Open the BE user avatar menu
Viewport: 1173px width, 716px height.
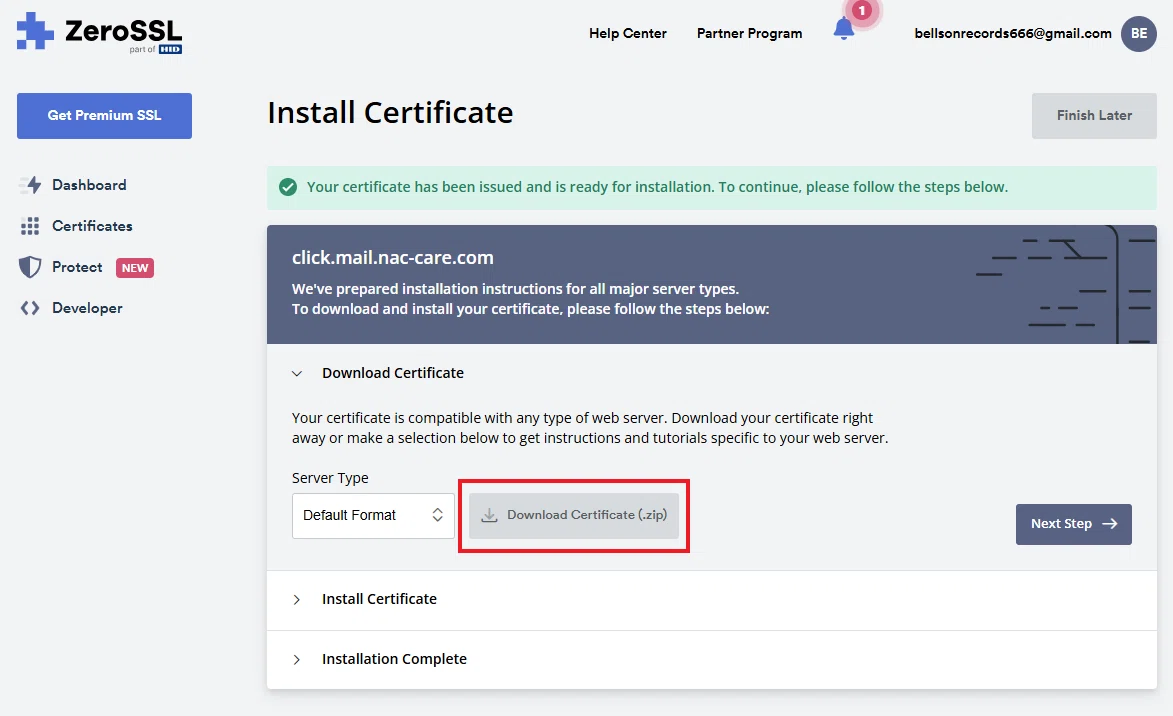pos(1139,34)
